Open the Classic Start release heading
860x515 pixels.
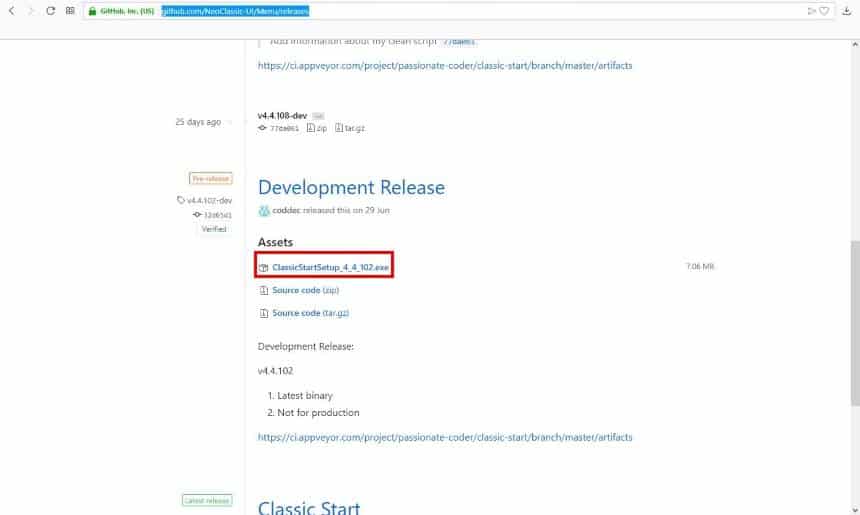point(309,507)
